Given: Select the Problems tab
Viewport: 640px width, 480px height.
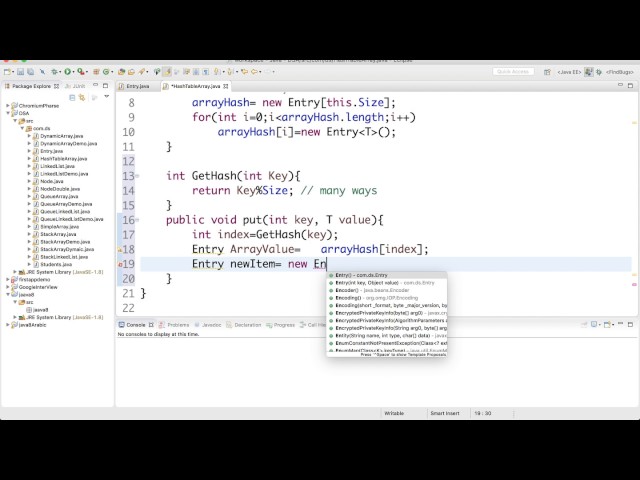Looking at the screenshot, I should (174, 325).
